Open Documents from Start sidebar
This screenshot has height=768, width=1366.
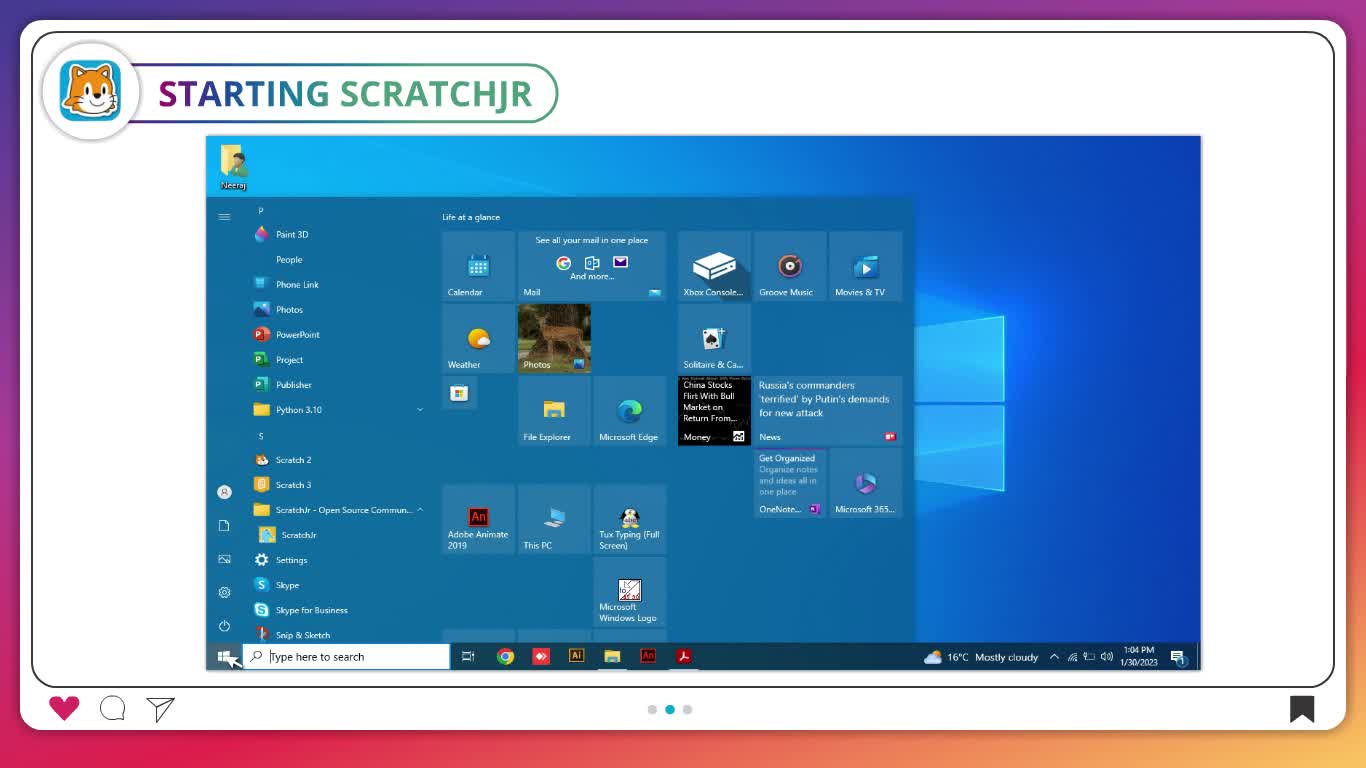coord(224,525)
